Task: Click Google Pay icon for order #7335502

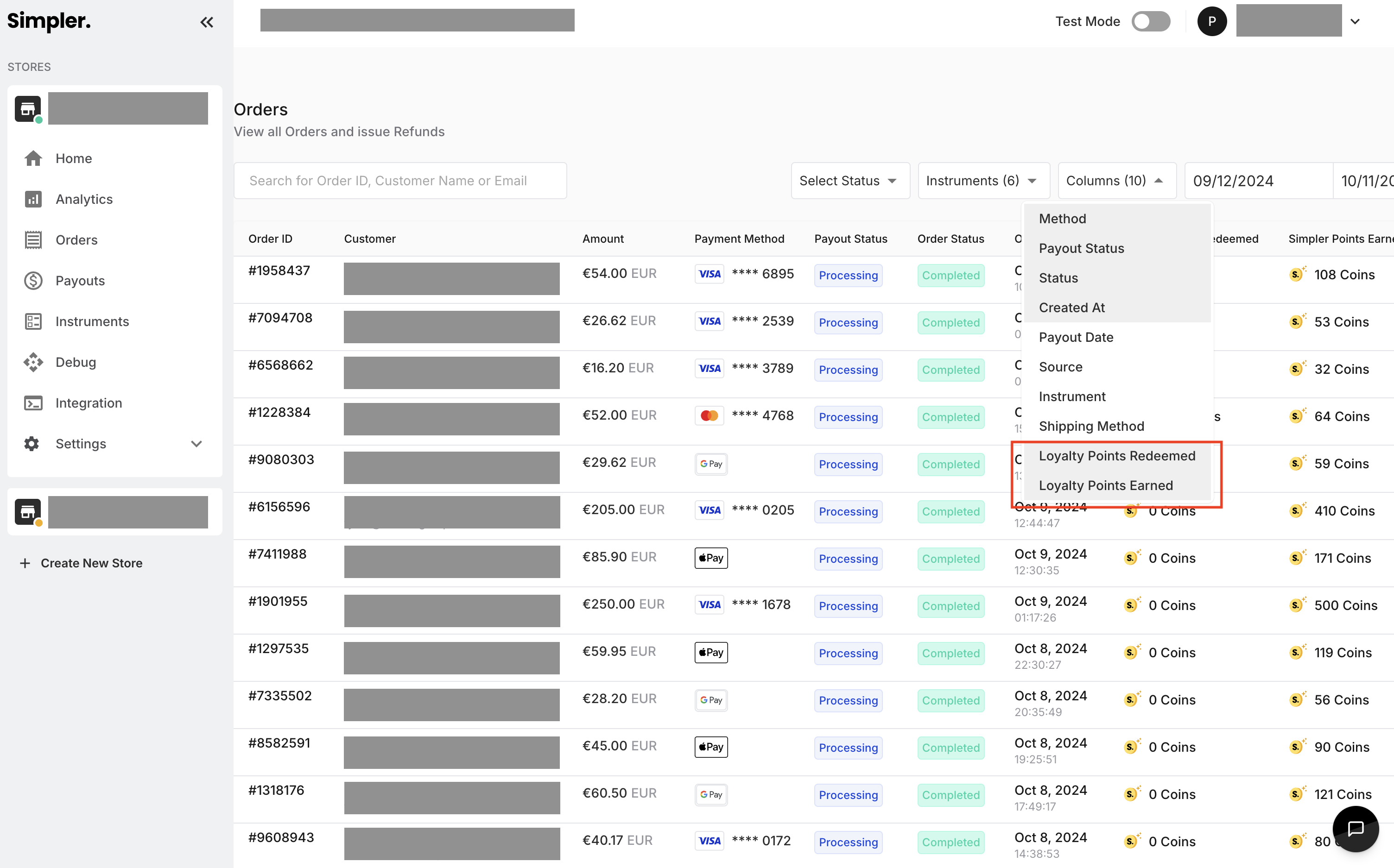Action: click(x=711, y=700)
